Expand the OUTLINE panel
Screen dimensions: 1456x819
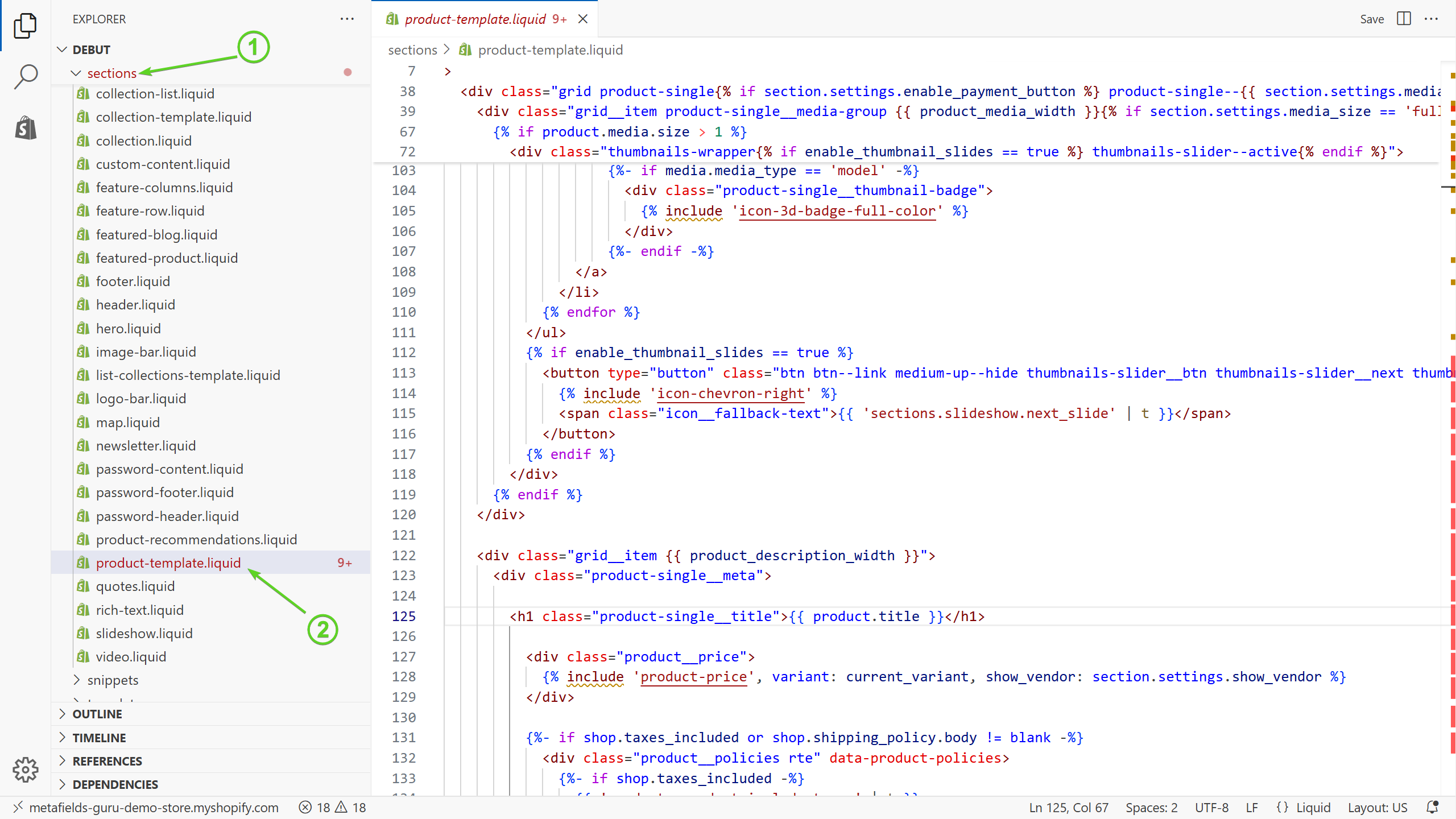(x=97, y=714)
